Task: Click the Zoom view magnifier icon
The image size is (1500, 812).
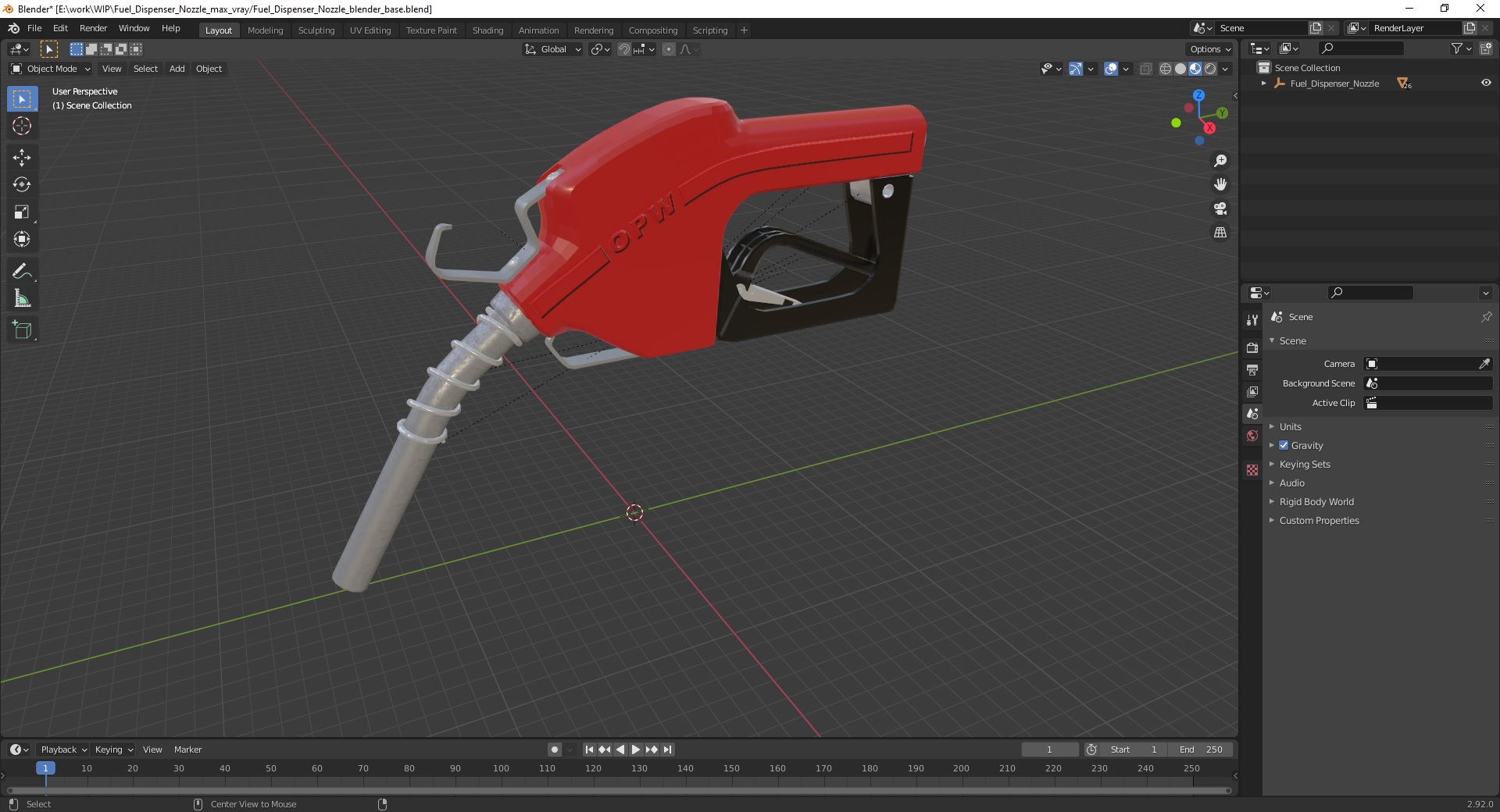Action: [x=1220, y=161]
